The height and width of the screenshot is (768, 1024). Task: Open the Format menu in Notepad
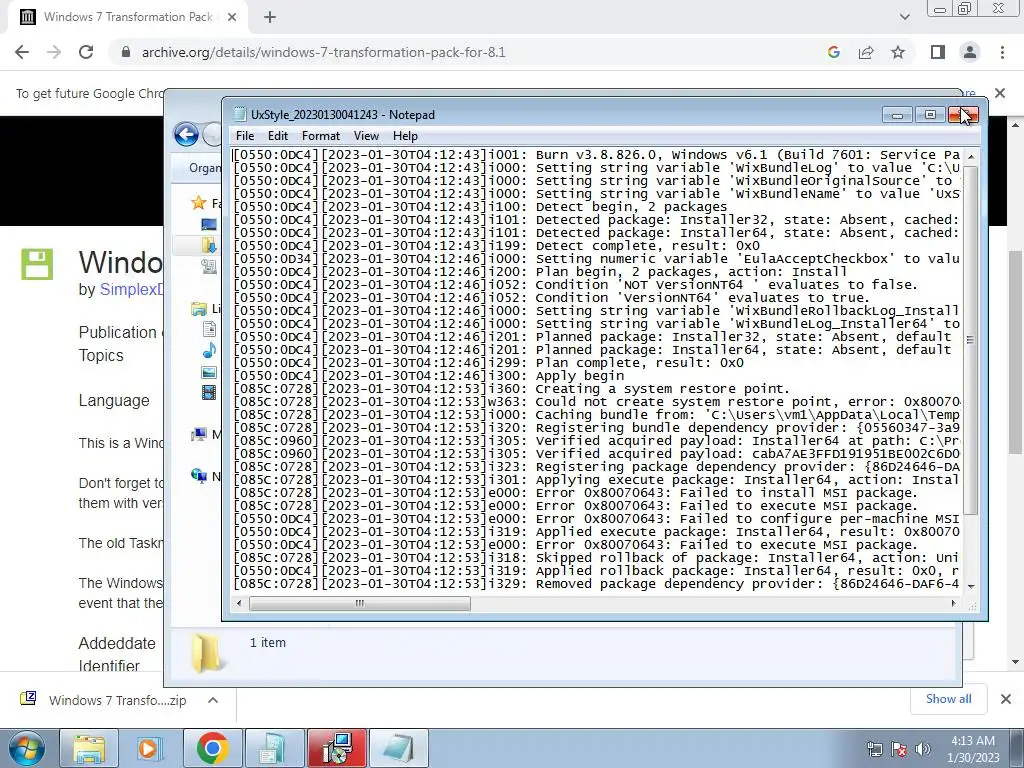321,136
